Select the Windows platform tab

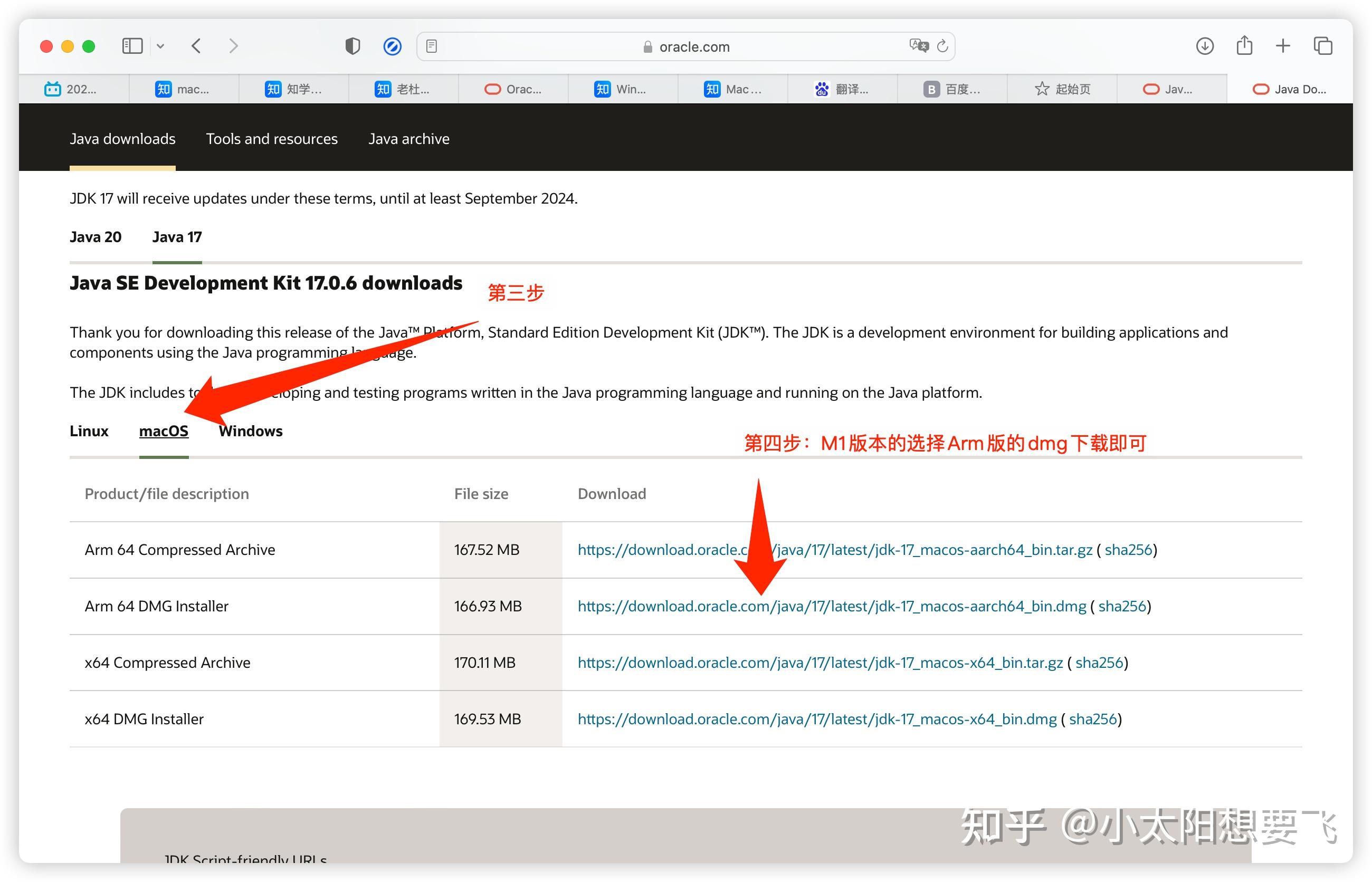(x=250, y=430)
